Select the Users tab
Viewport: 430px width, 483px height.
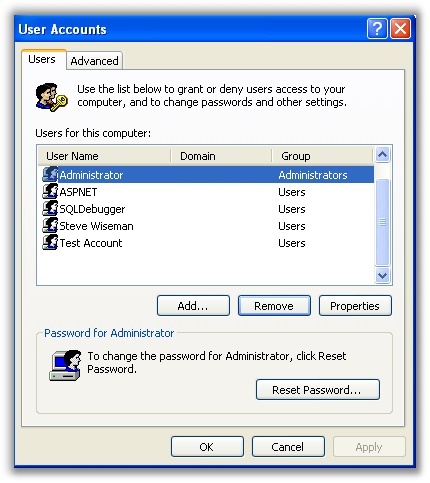pyautogui.click(x=43, y=60)
